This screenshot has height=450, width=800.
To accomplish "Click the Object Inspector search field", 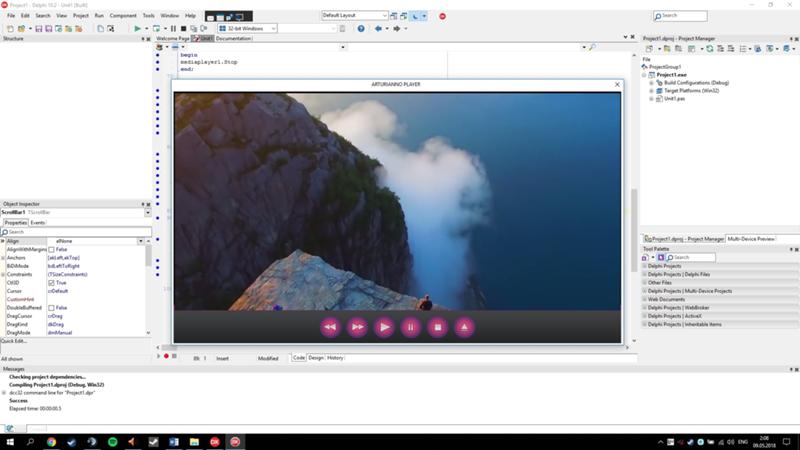I will point(76,232).
